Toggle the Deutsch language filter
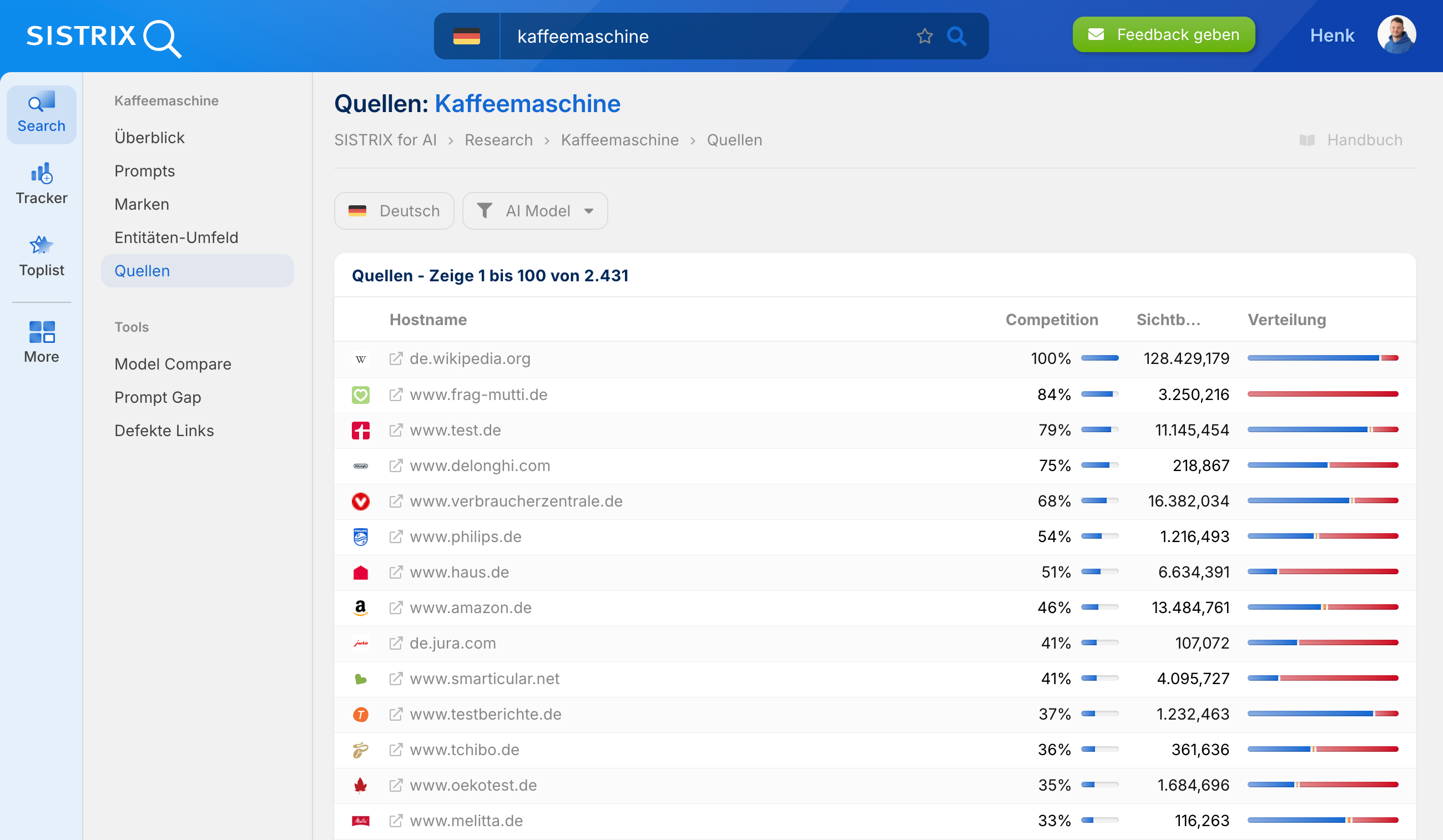This screenshot has width=1443, height=840. (x=394, y=211)
